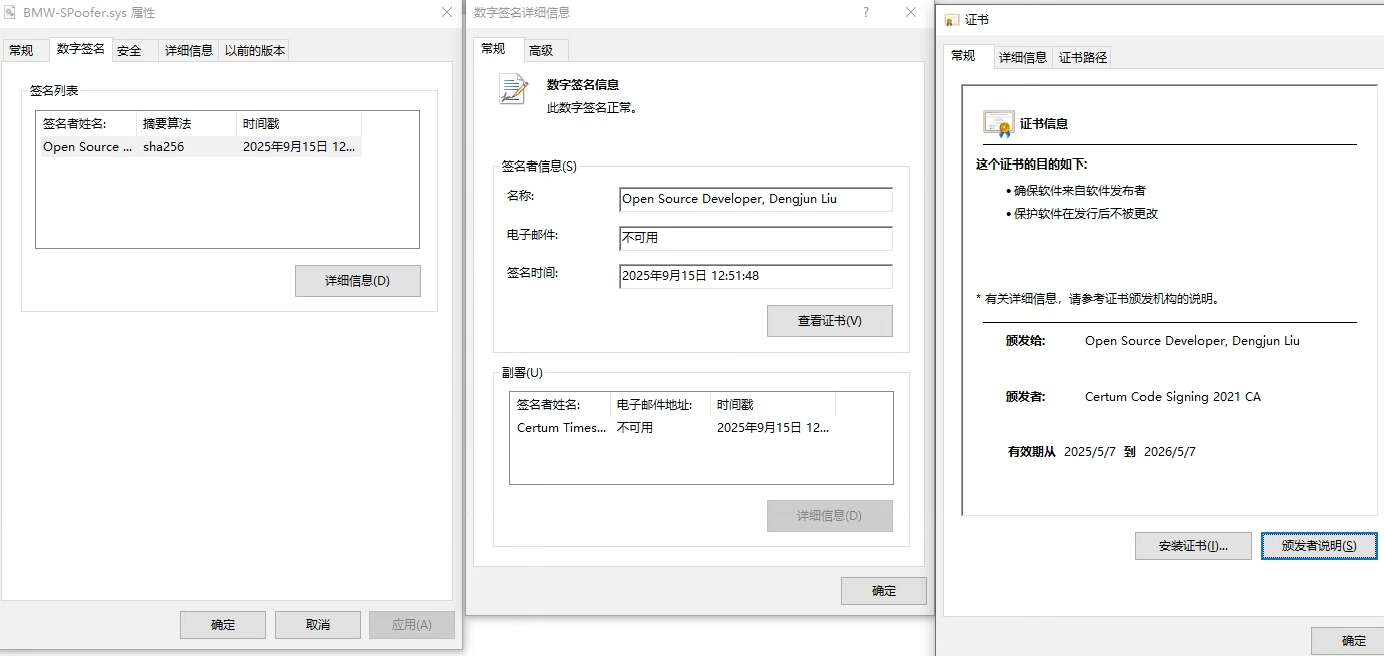The width and height of the screenshot is (1384, 656).
Task: Click the 电子邮件 field showing 不可用
Action: click(756, 238)
